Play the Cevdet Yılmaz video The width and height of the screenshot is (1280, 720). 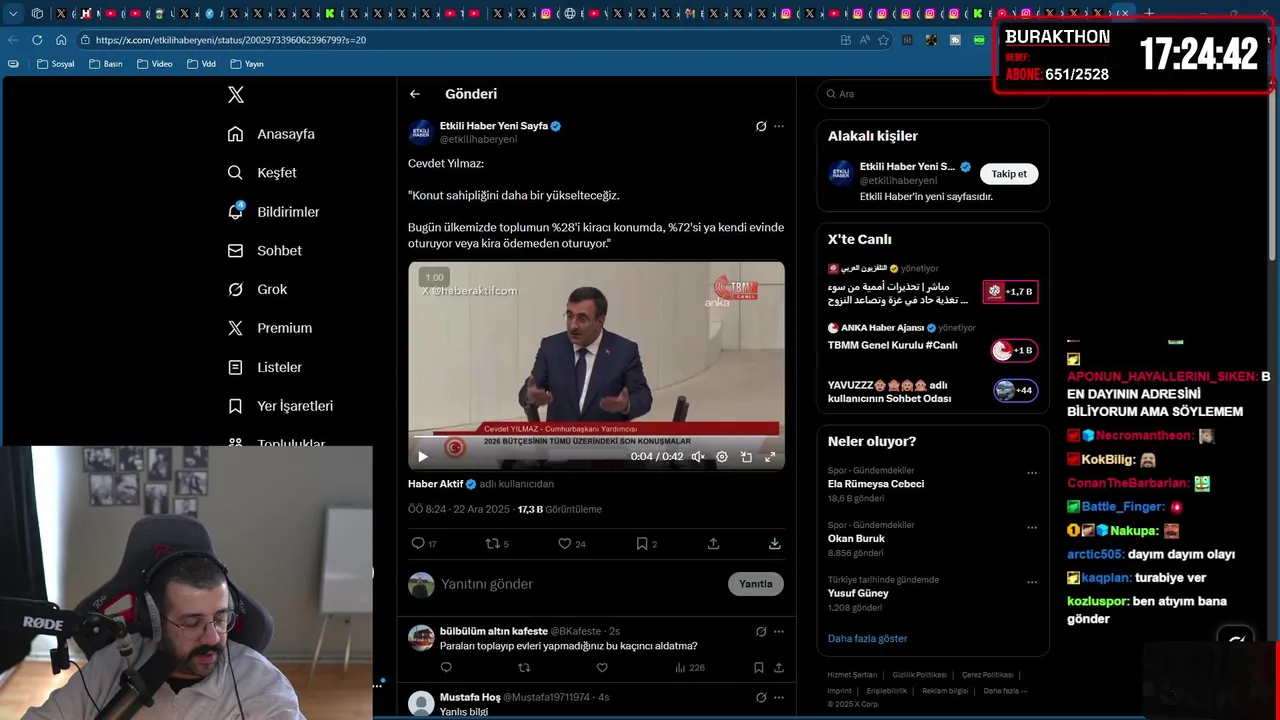(x=423, y=456)
